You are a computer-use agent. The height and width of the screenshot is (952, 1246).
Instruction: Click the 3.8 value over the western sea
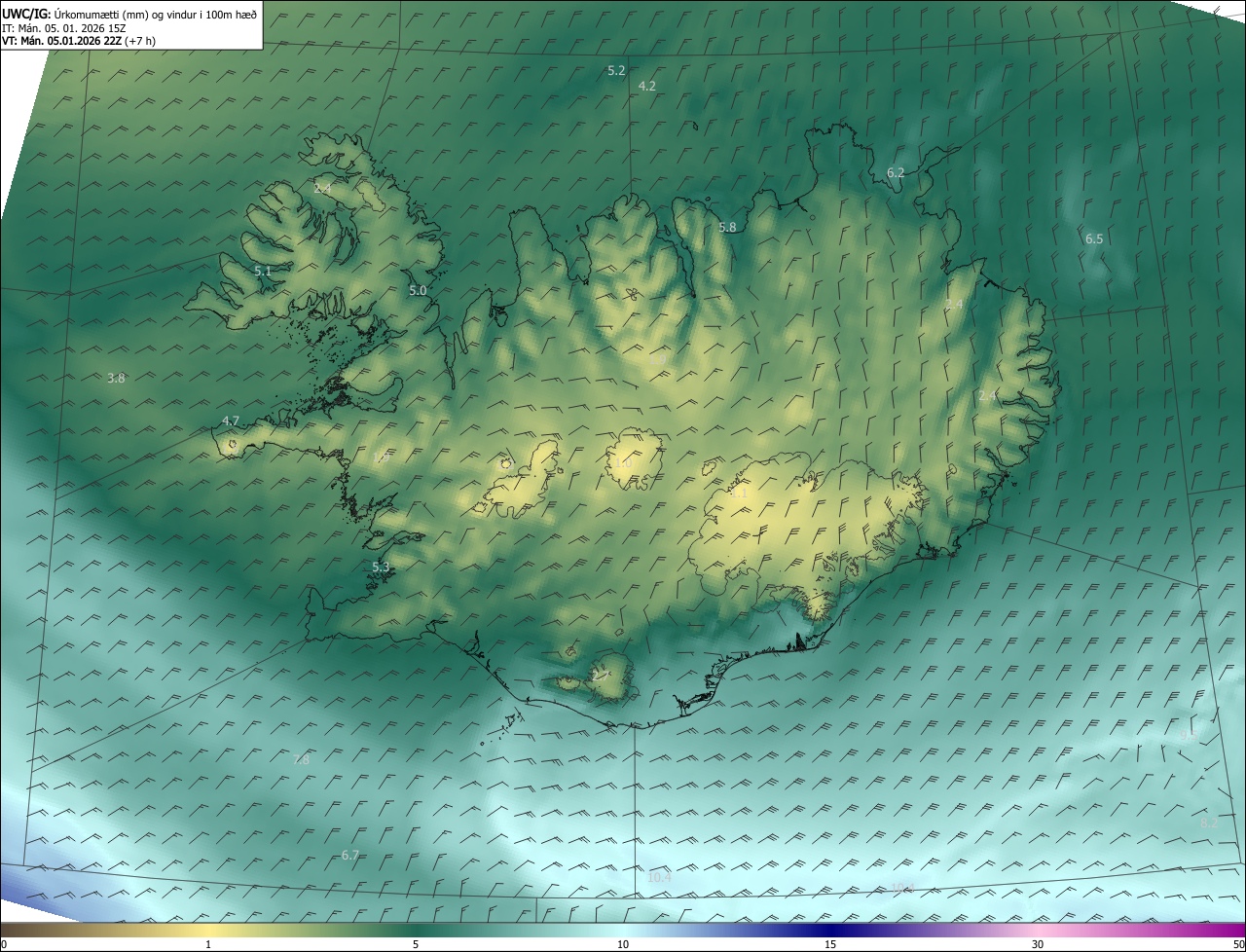116,379
